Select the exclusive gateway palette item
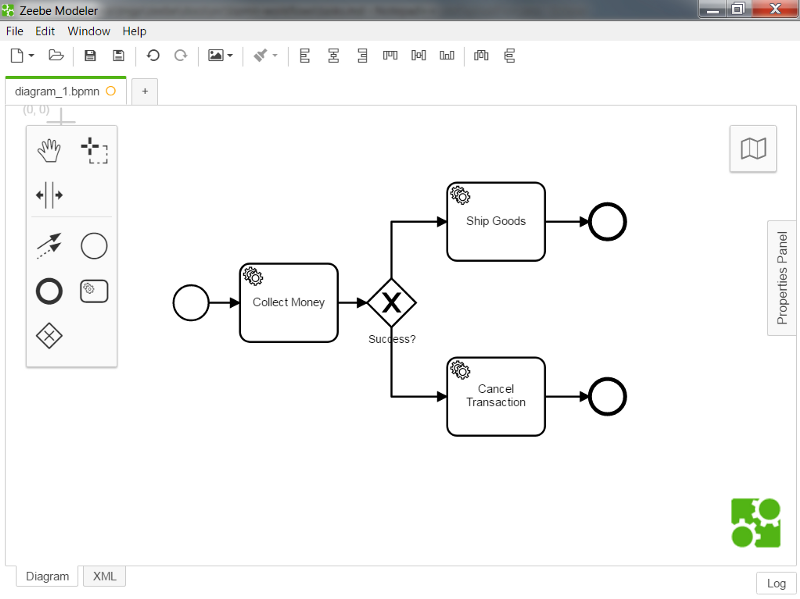Image resolution: width=800 pixels, height=599 pixels. coord(49,336)
